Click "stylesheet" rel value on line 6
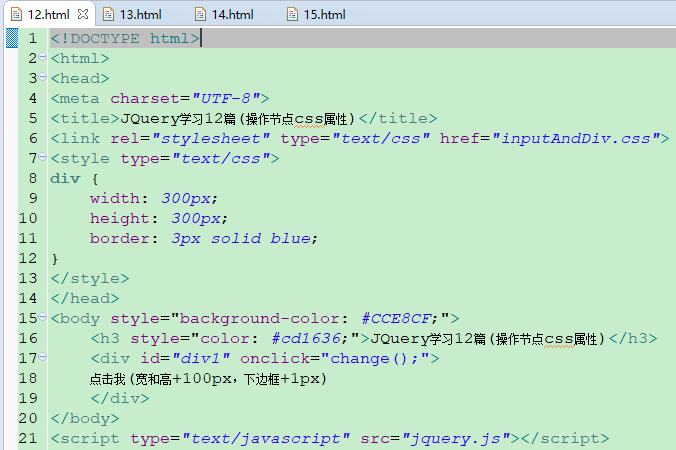This screenshot has height=450, width=676. [210, 138]
